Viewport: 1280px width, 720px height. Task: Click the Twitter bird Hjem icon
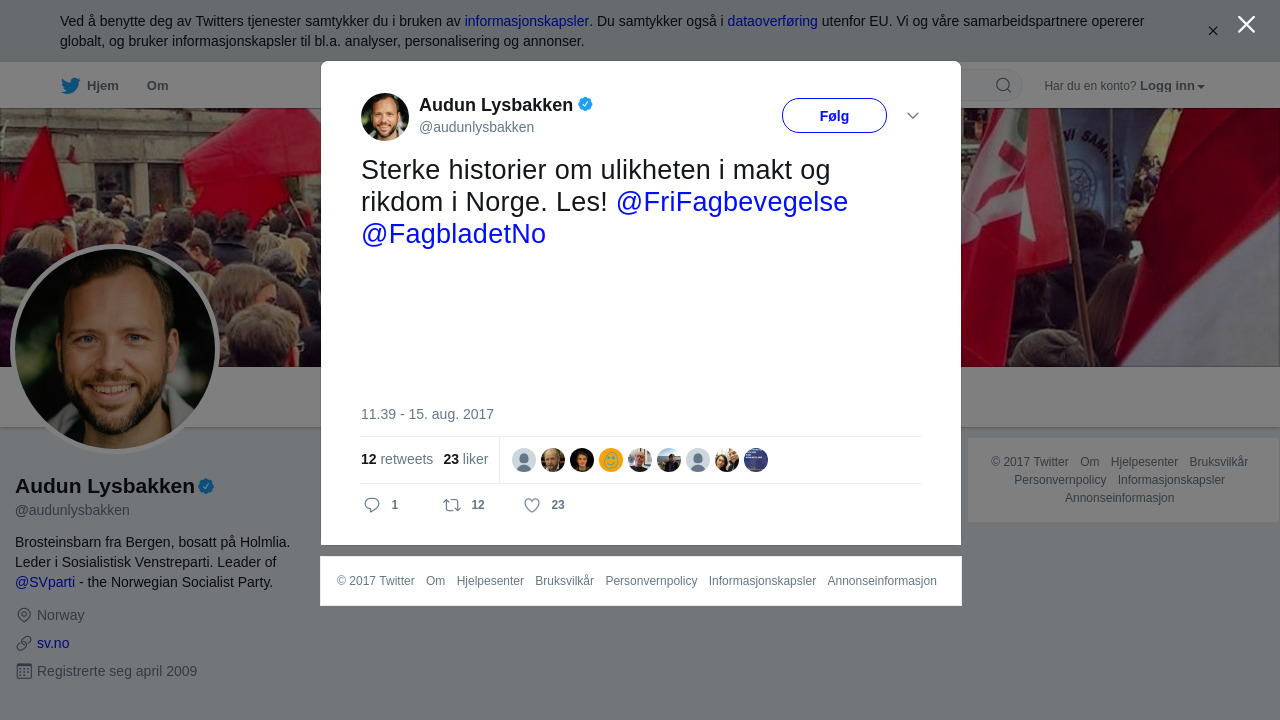[70, 86]
